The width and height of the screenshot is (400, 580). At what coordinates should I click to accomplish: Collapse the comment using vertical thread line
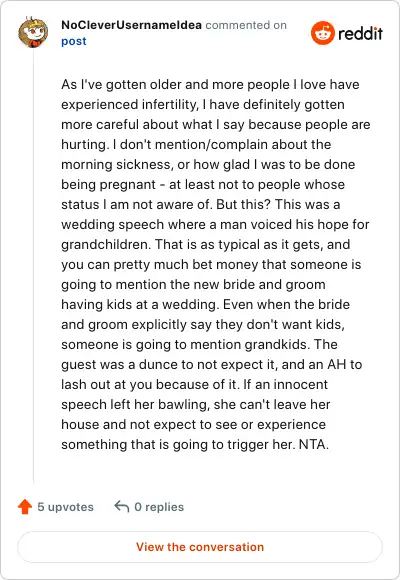pos(33,266)
